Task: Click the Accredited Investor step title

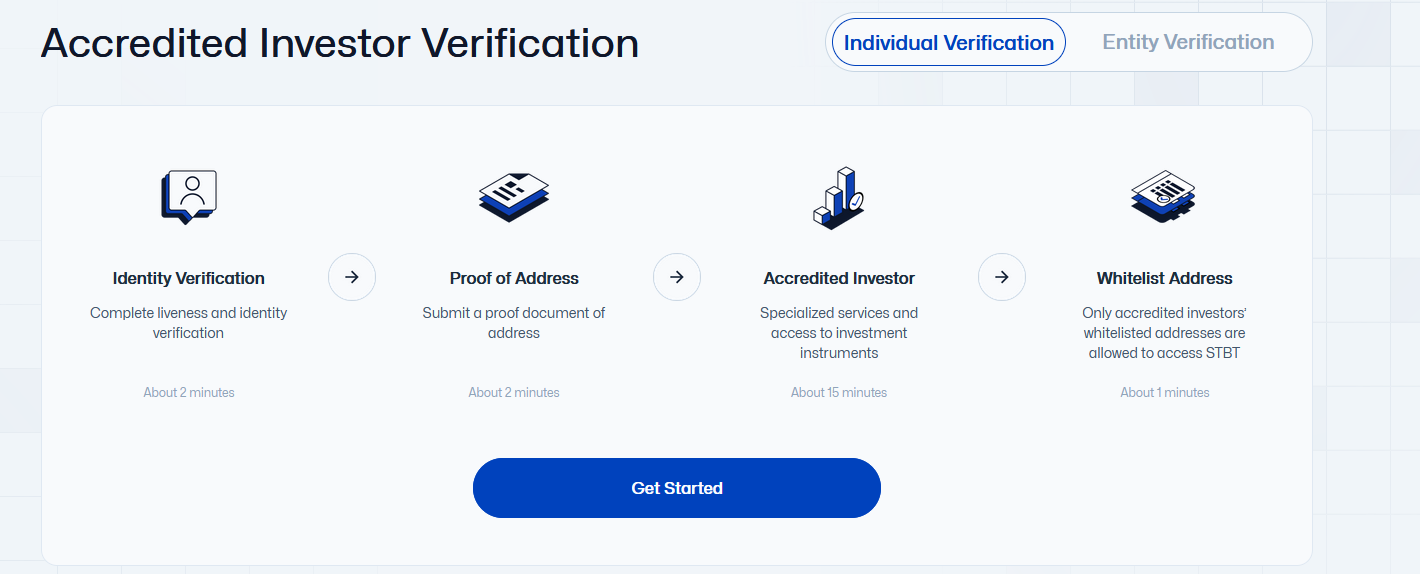Action: (839, 278)
